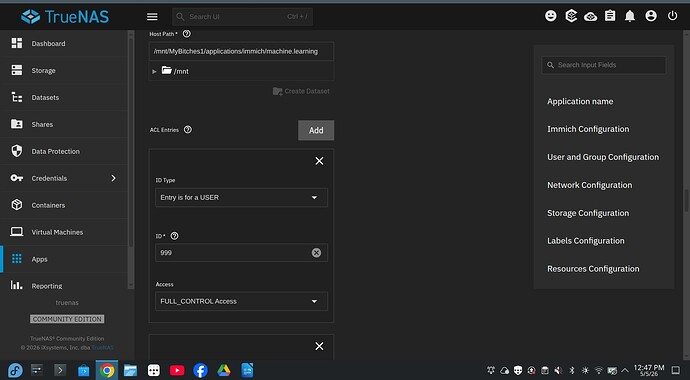
Task: Open Shares in sidebar
Action: click(x=65, y=124)
